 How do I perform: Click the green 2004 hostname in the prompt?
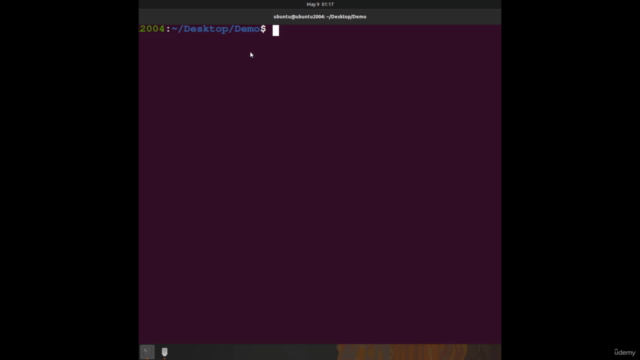coord(152,29)
